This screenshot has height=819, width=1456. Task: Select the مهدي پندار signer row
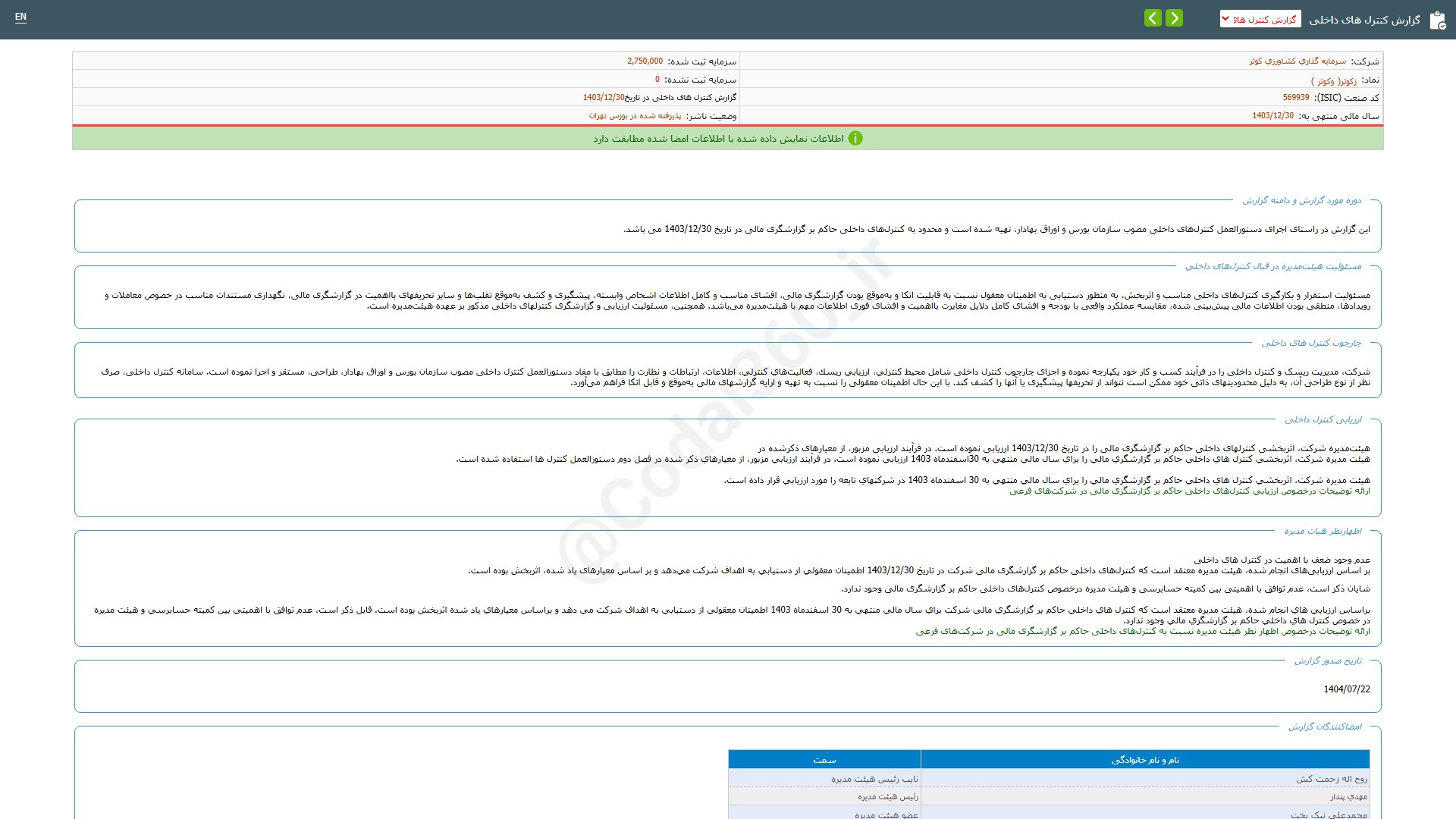pos(1348,797)
